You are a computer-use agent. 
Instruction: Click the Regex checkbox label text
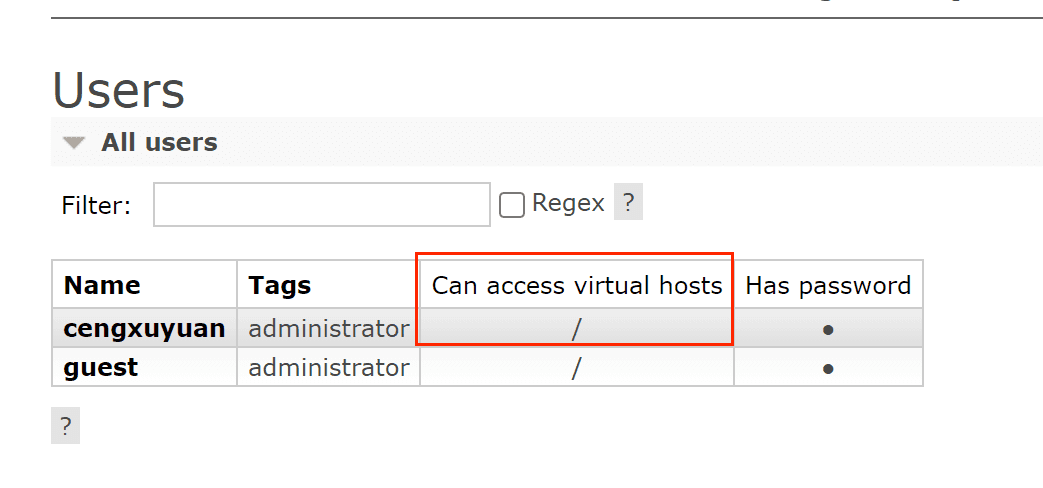point(568,203)
